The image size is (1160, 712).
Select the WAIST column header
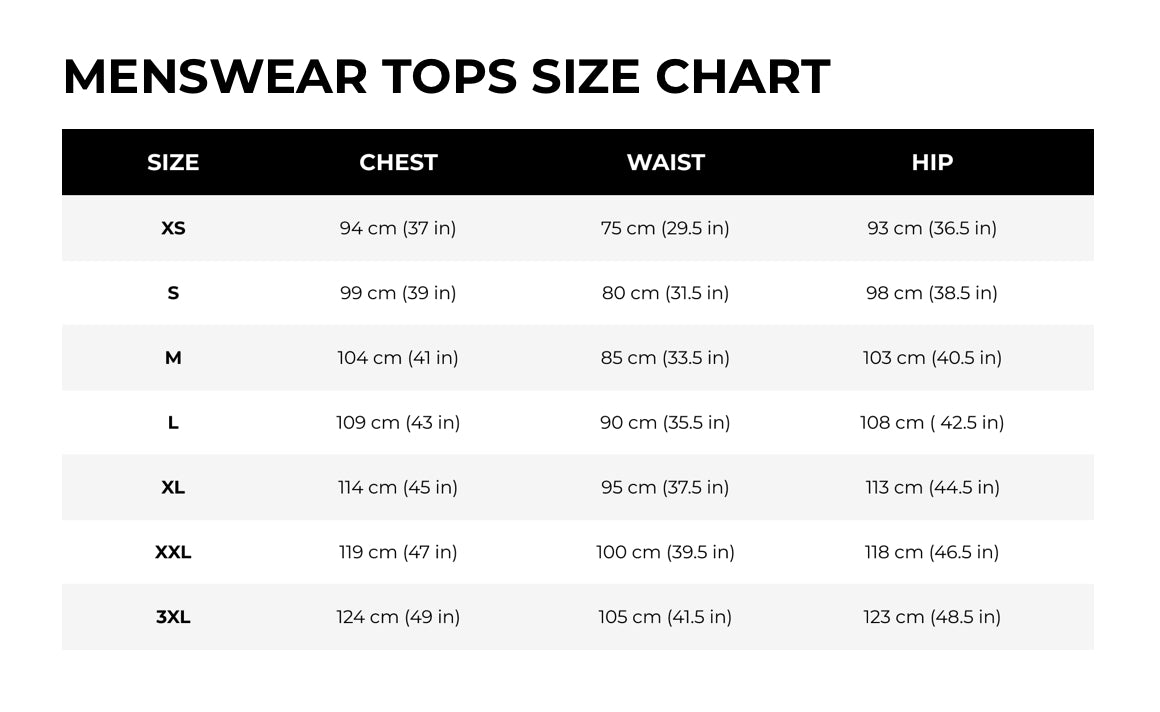coord(665,162)
